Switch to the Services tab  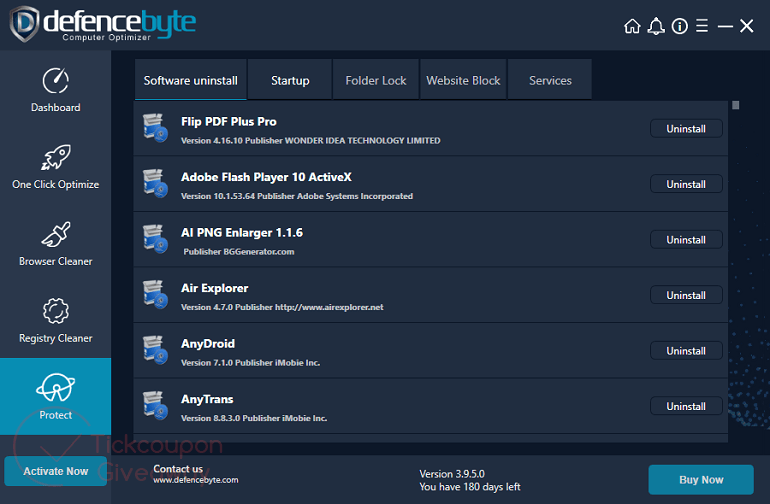click(550, 80)
